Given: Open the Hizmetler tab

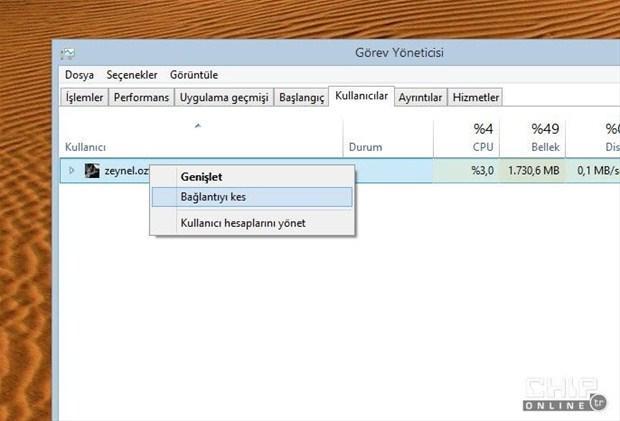Looking at the screenshot, I should coord(475,97).
